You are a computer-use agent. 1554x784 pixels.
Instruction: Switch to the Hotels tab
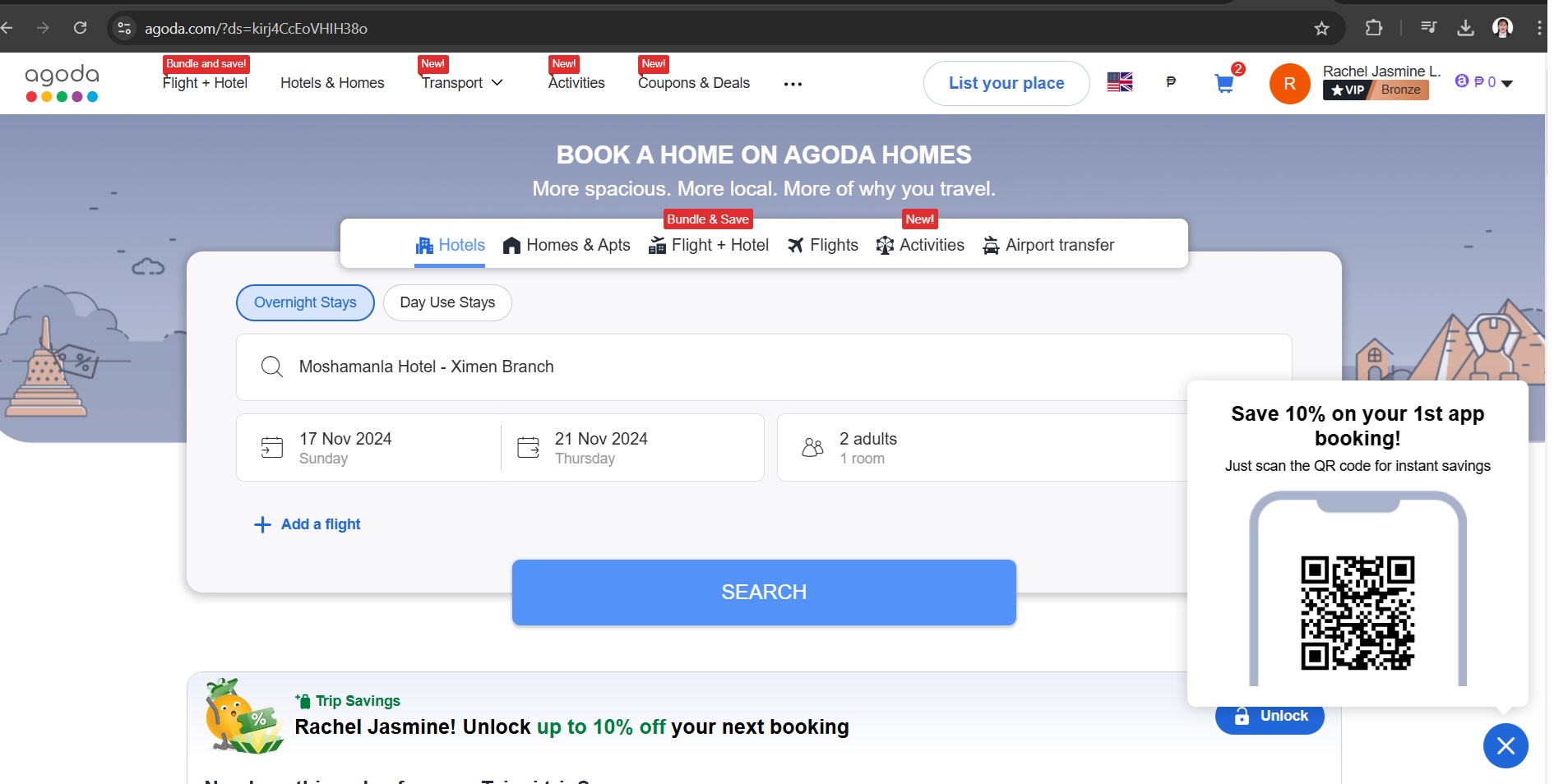[x=450, y=246]
